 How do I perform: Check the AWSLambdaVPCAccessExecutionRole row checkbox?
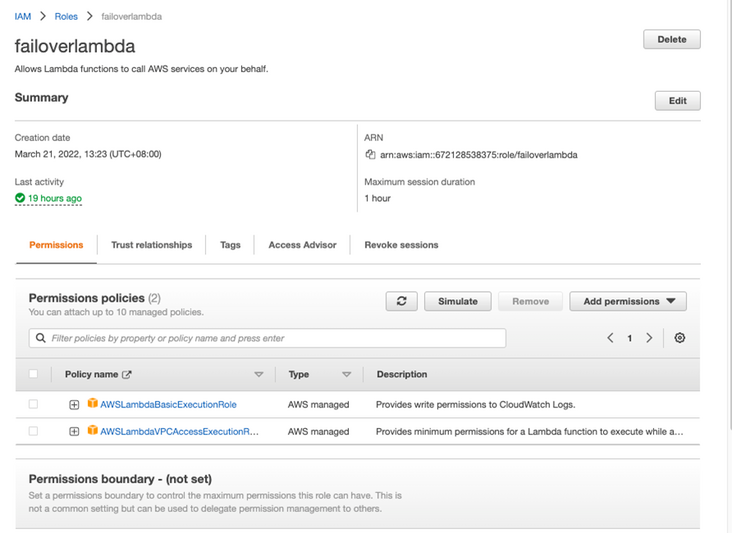point(33,431)
